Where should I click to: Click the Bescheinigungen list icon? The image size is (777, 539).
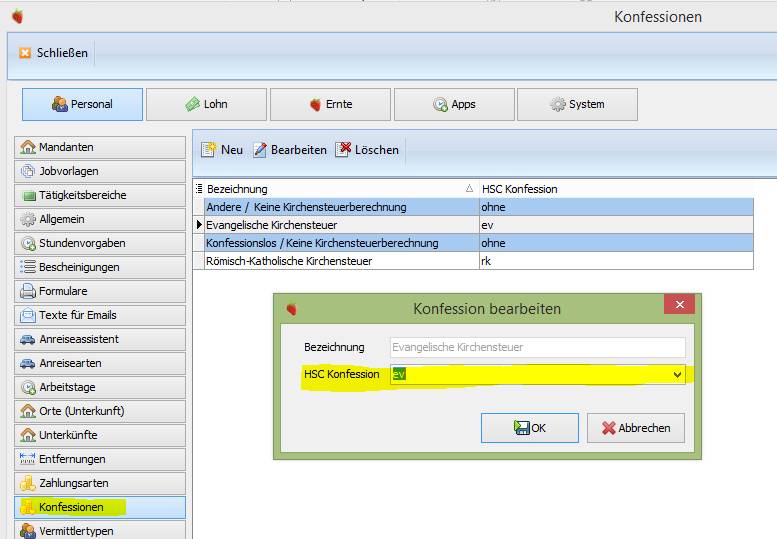pos(28,267)
